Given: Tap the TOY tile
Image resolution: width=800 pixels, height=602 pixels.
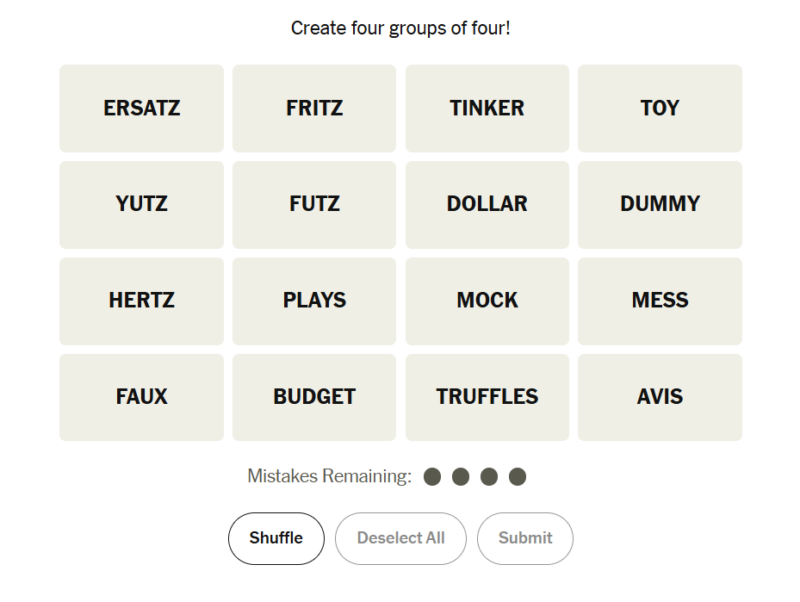Looking at the screenshot, I should [660, 108].
